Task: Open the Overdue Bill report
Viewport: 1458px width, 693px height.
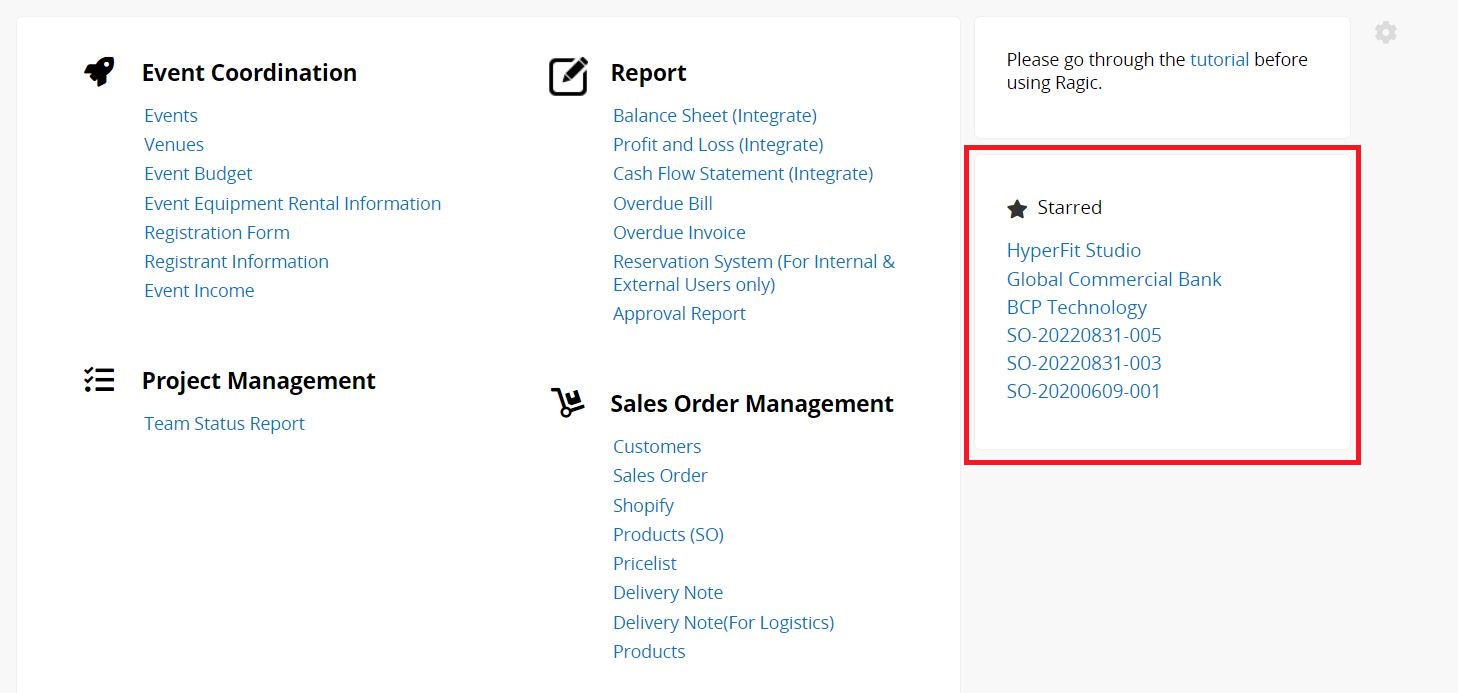Action: [x=663, y=204]
